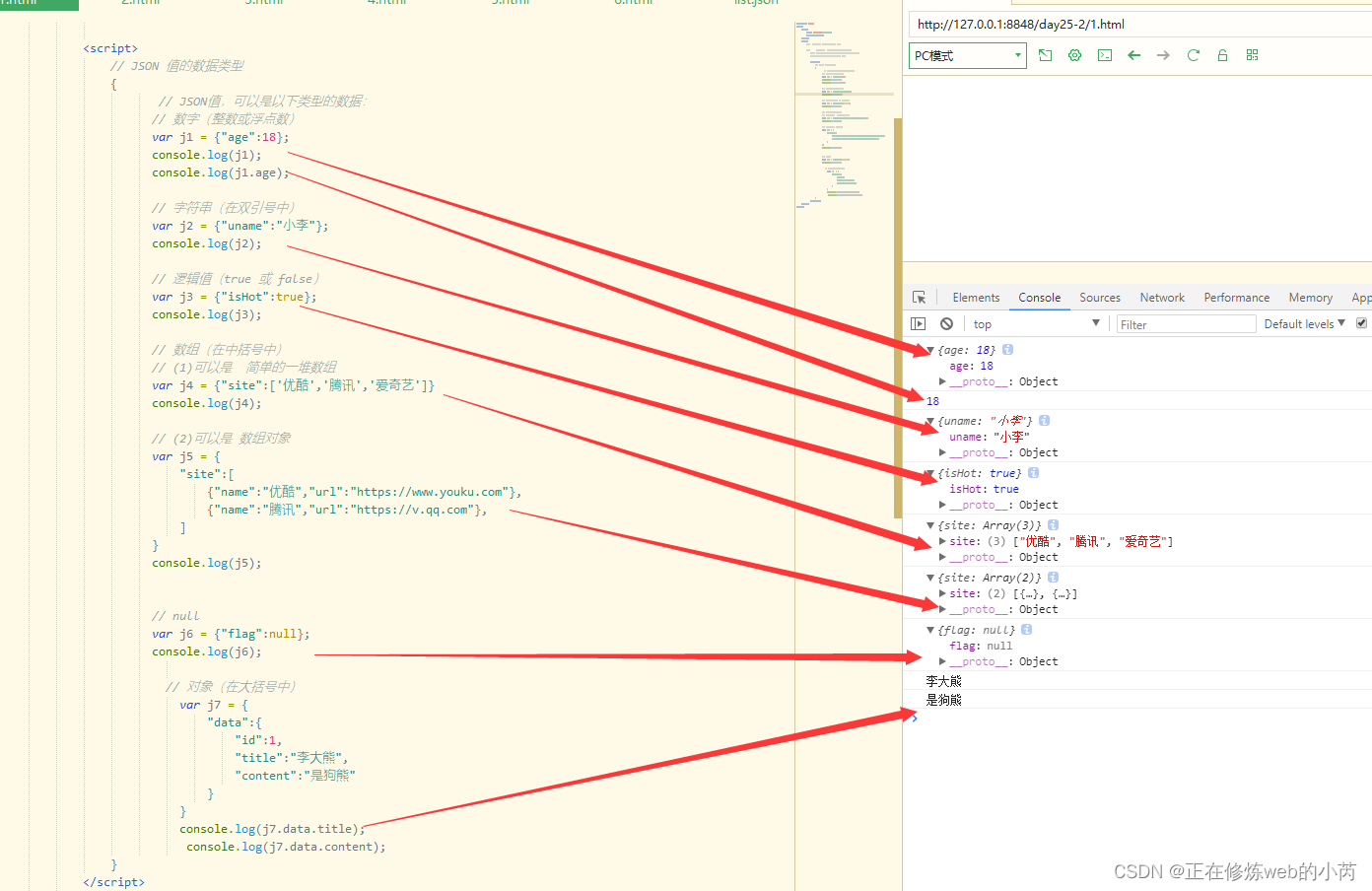The height and width of the screenshot is (891, 1372).
Task: Click the console output line '是狗熊'
Action: click(943, 700)
